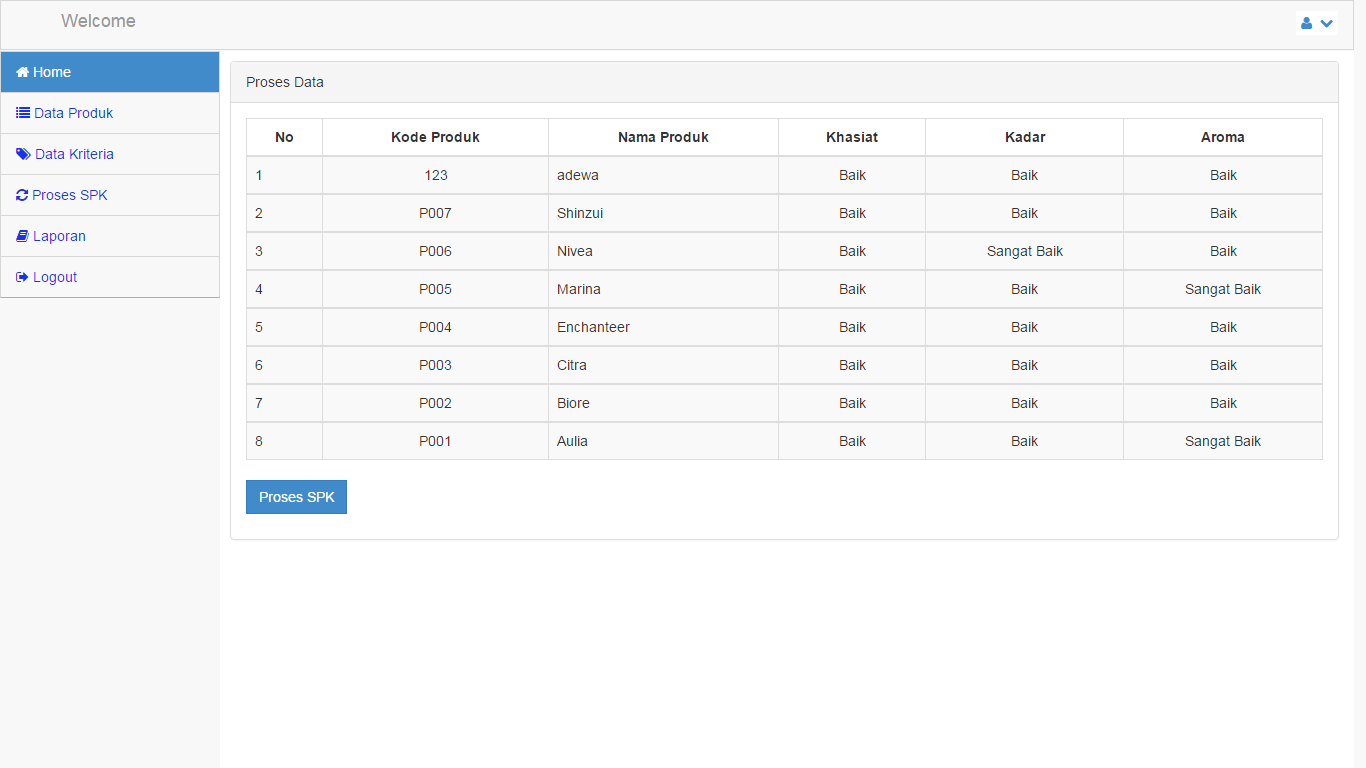
Task: Click the refresh icon beside Proses SPK
Action: pyautogui.click(x=22, y=195)
